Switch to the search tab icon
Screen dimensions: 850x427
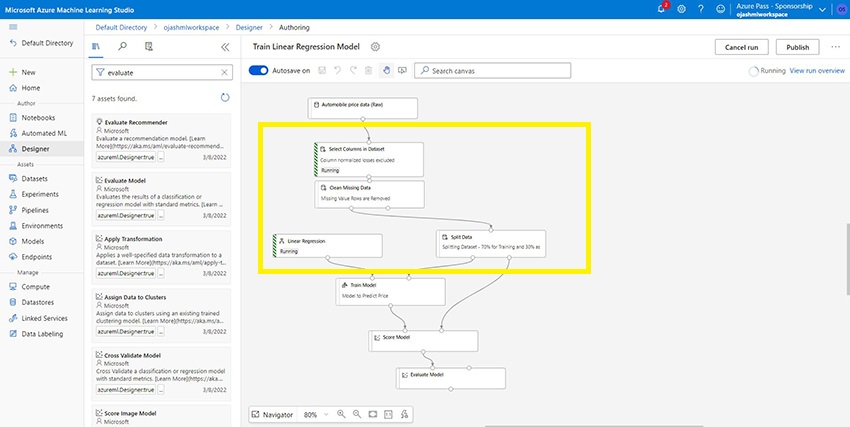123,47
